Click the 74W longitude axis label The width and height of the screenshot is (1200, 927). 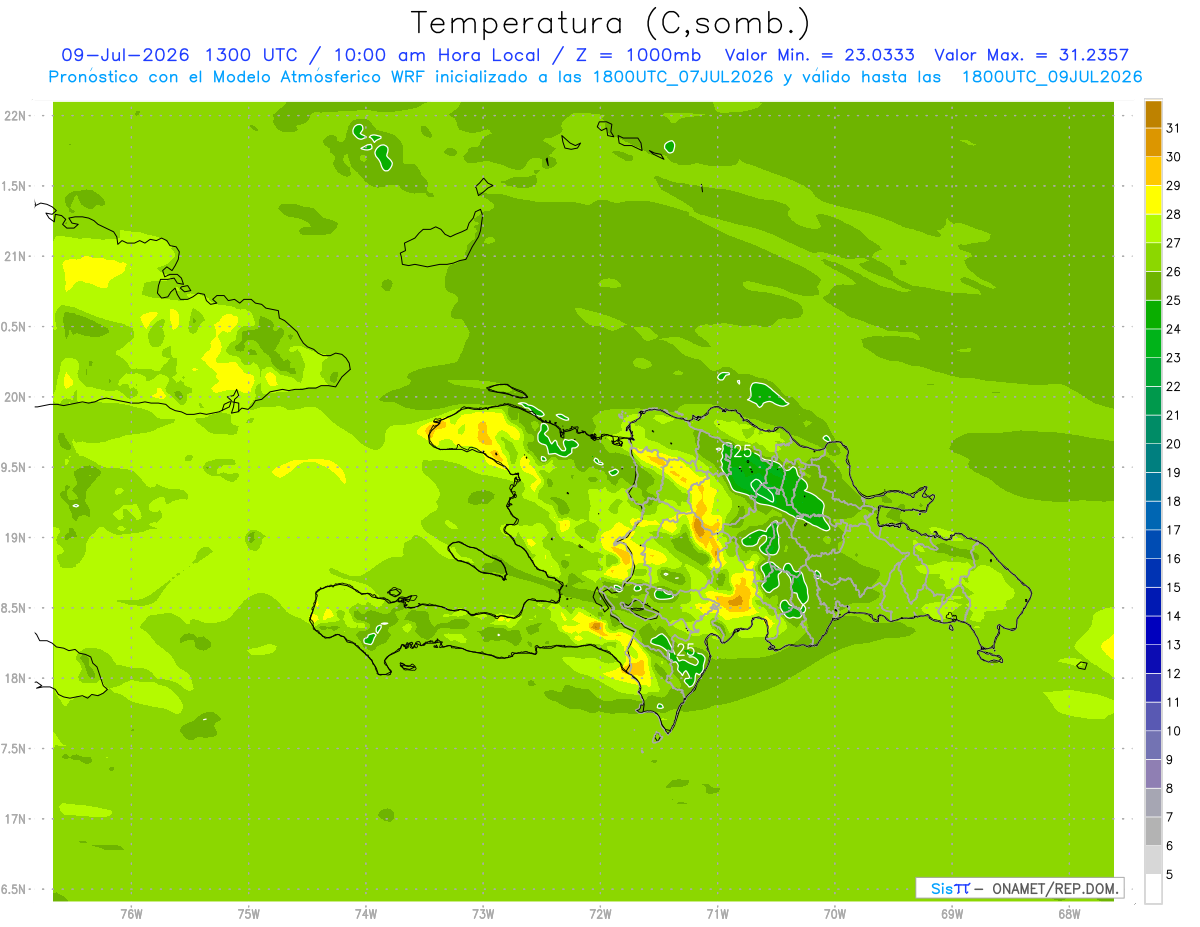[x=366, y=914]
